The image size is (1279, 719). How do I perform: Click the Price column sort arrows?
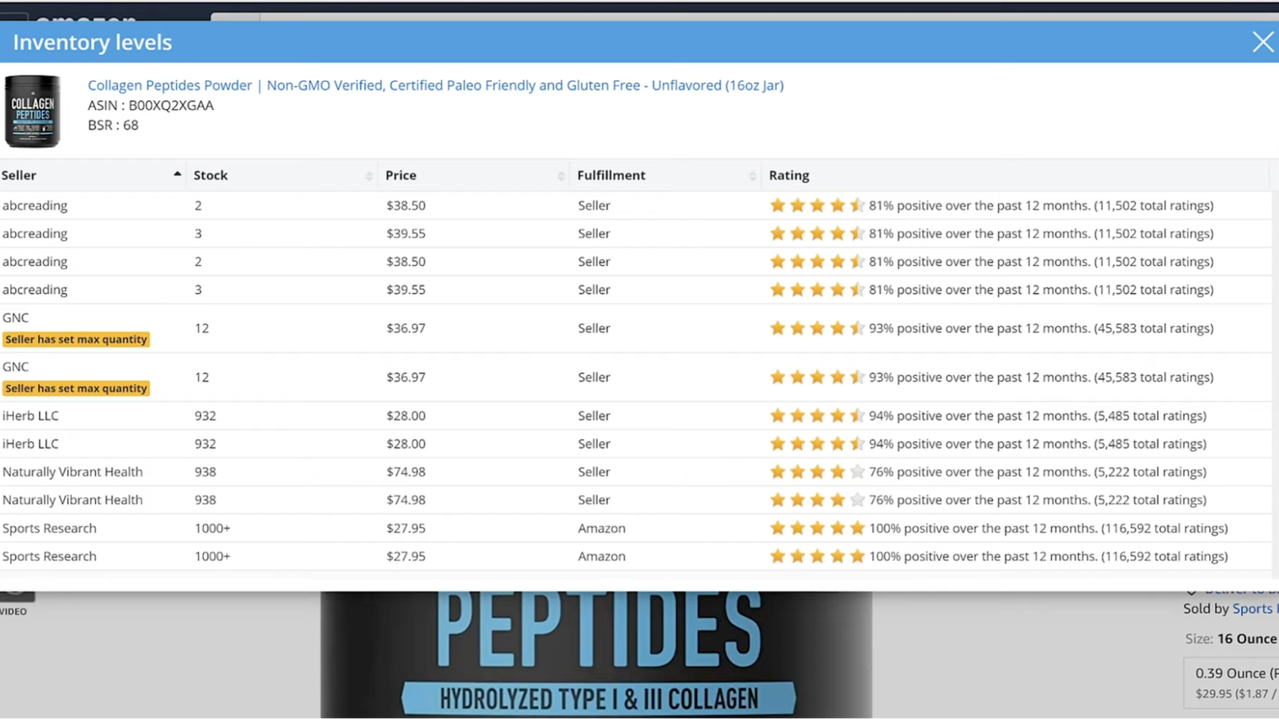(x=561, y=176)
